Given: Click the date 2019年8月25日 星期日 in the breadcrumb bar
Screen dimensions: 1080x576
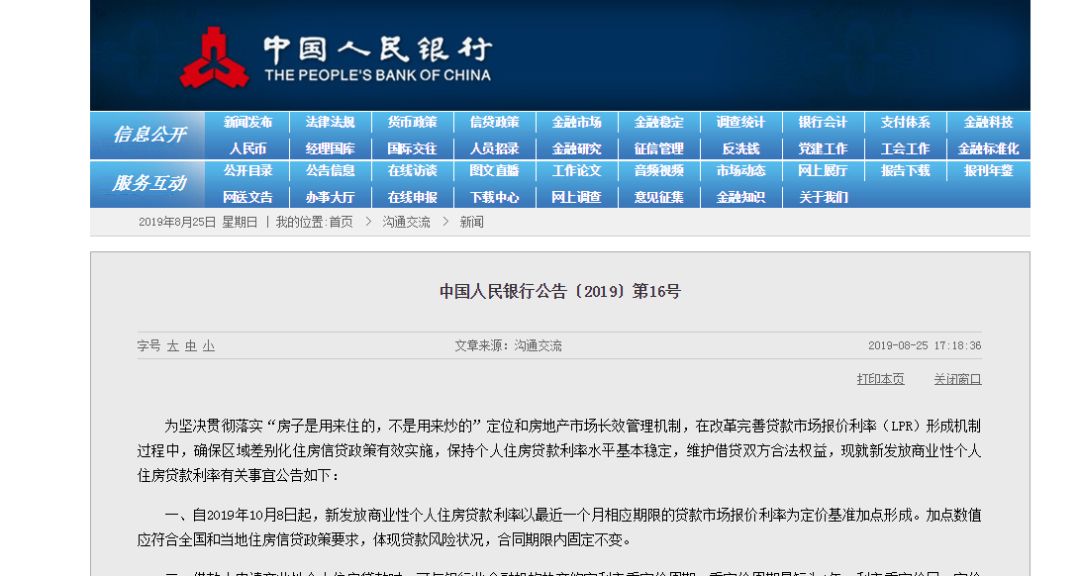Looking at the screenshot, I should pyautogui.click(x=198, y=222).
